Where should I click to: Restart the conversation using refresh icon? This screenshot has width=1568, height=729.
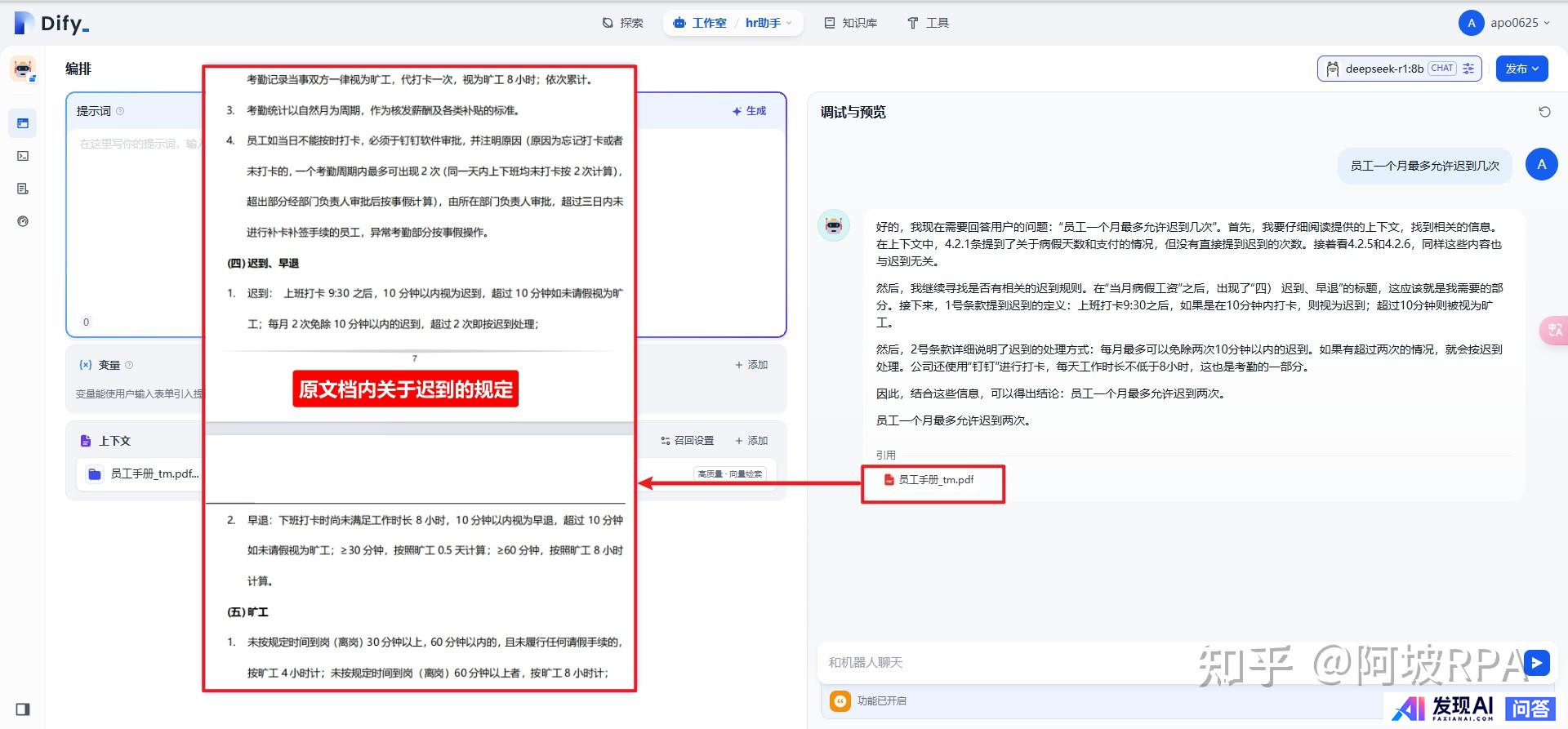pyautogui.click(x=1544, y=112)
